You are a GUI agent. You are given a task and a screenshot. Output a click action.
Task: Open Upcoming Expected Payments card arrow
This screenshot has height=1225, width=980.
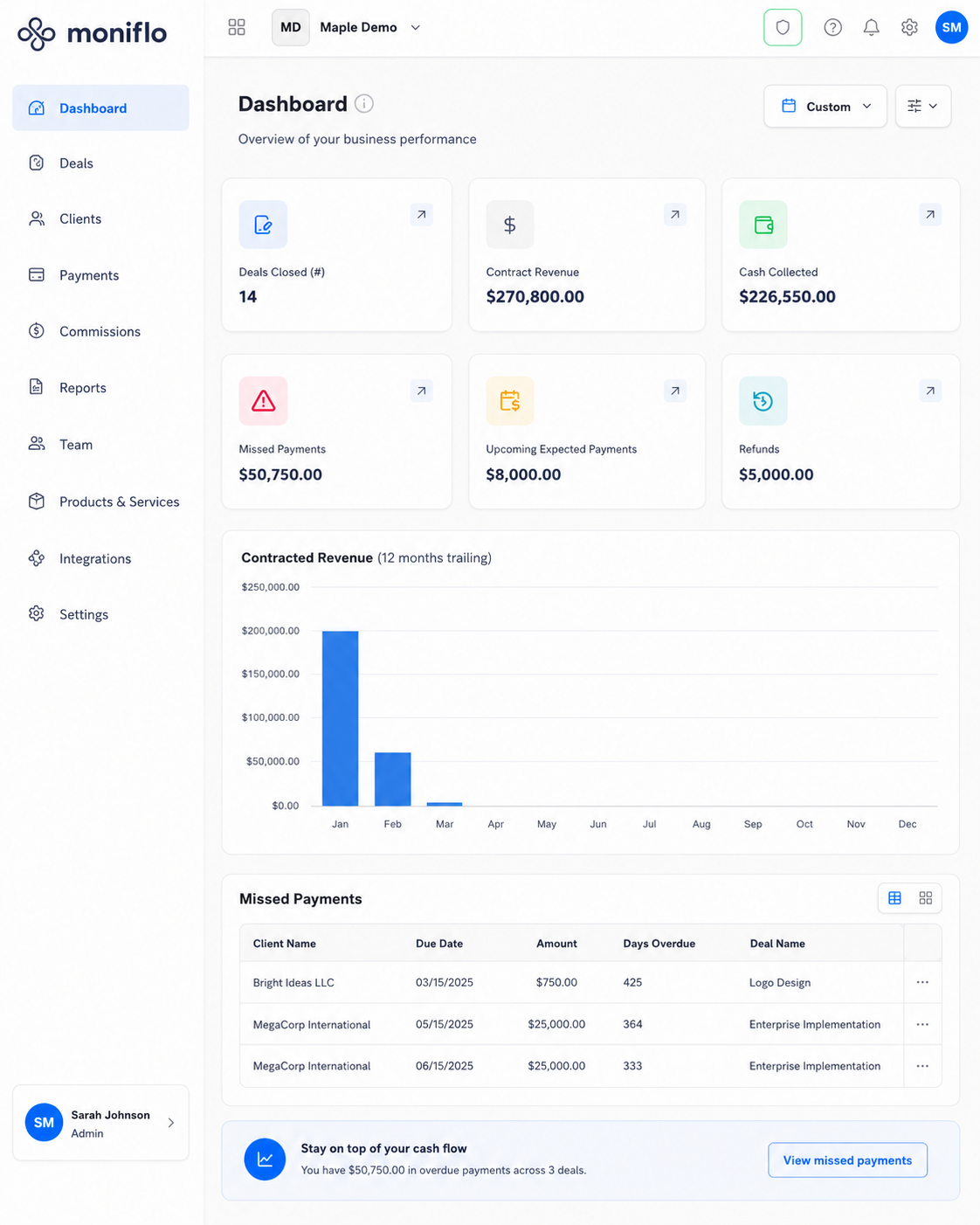[675, 391]
